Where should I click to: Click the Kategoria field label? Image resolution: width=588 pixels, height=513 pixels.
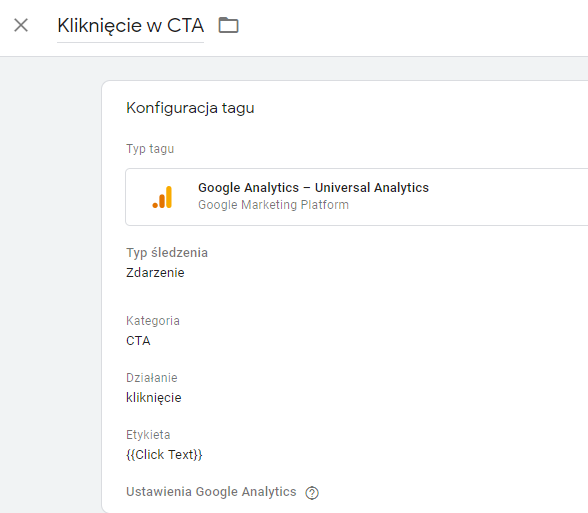tap(153, 321)
